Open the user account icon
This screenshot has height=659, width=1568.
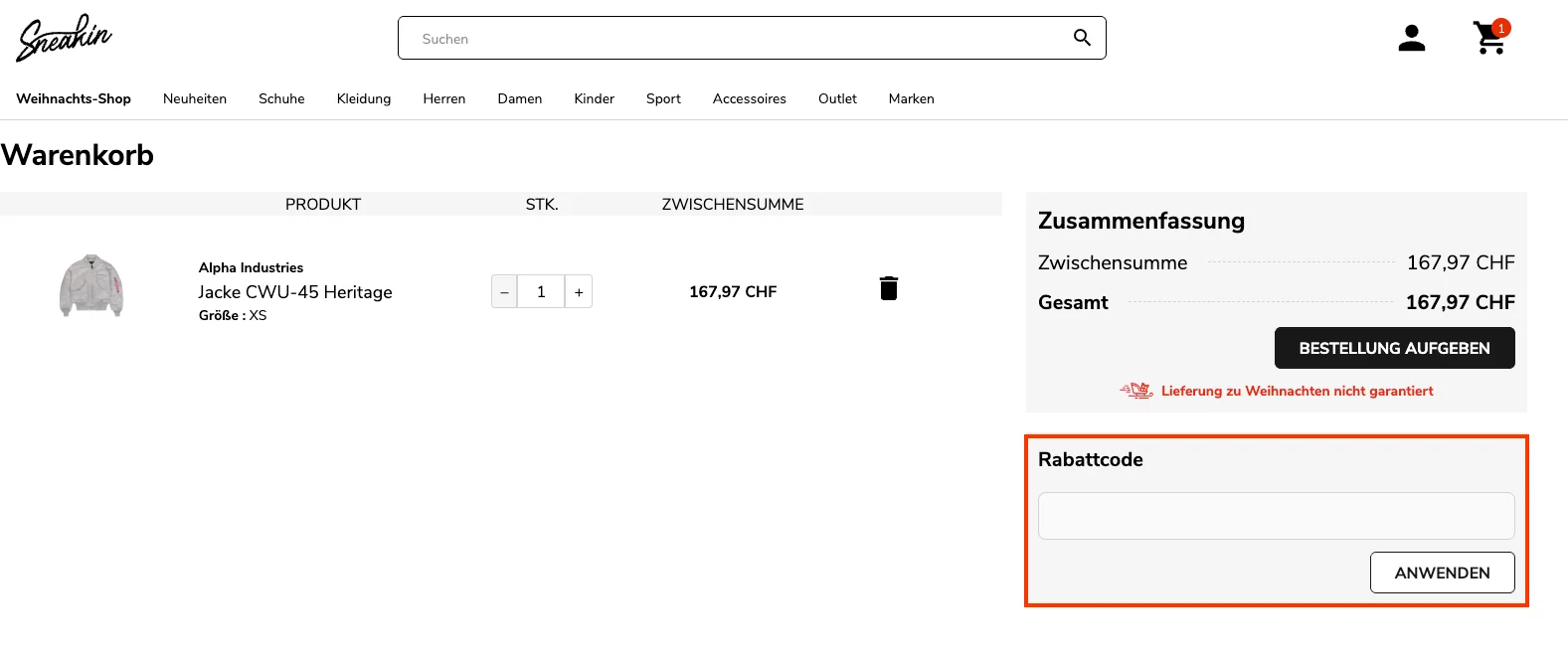1411,38
